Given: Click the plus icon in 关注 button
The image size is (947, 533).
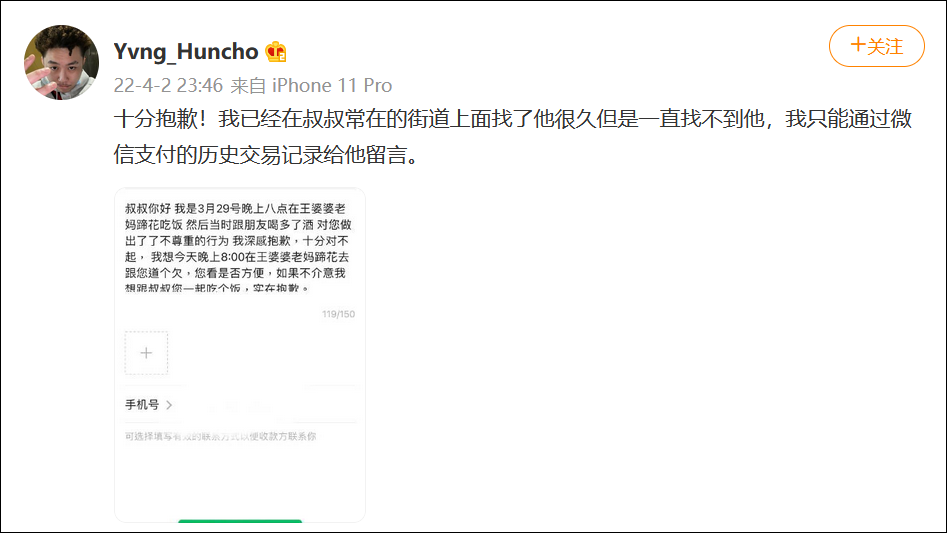Looking at the screenshot, I should [858, 45].
